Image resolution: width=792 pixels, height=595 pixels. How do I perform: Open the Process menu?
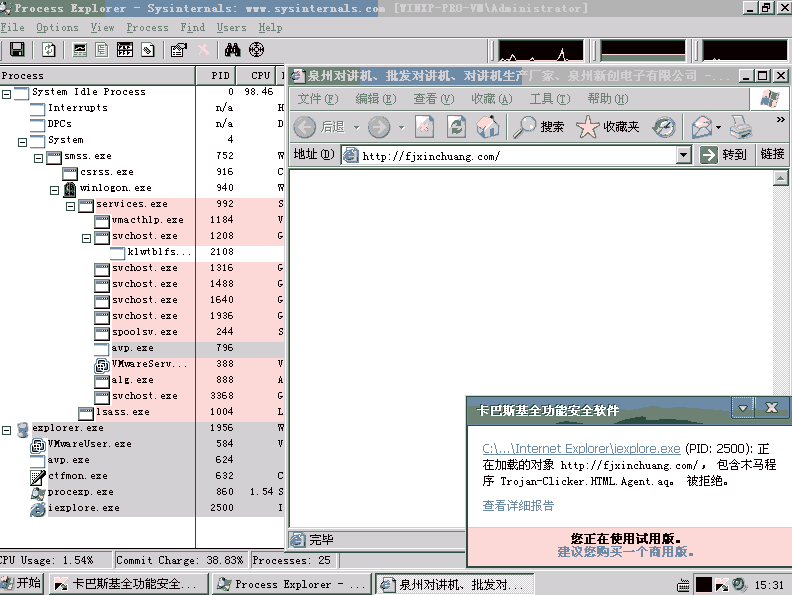click(147, 27)
